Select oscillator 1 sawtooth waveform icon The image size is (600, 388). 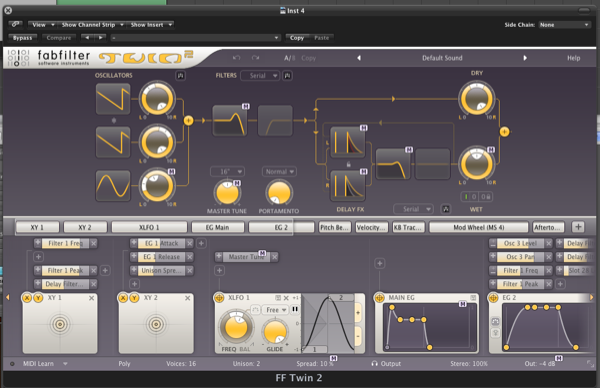point(113,99)
